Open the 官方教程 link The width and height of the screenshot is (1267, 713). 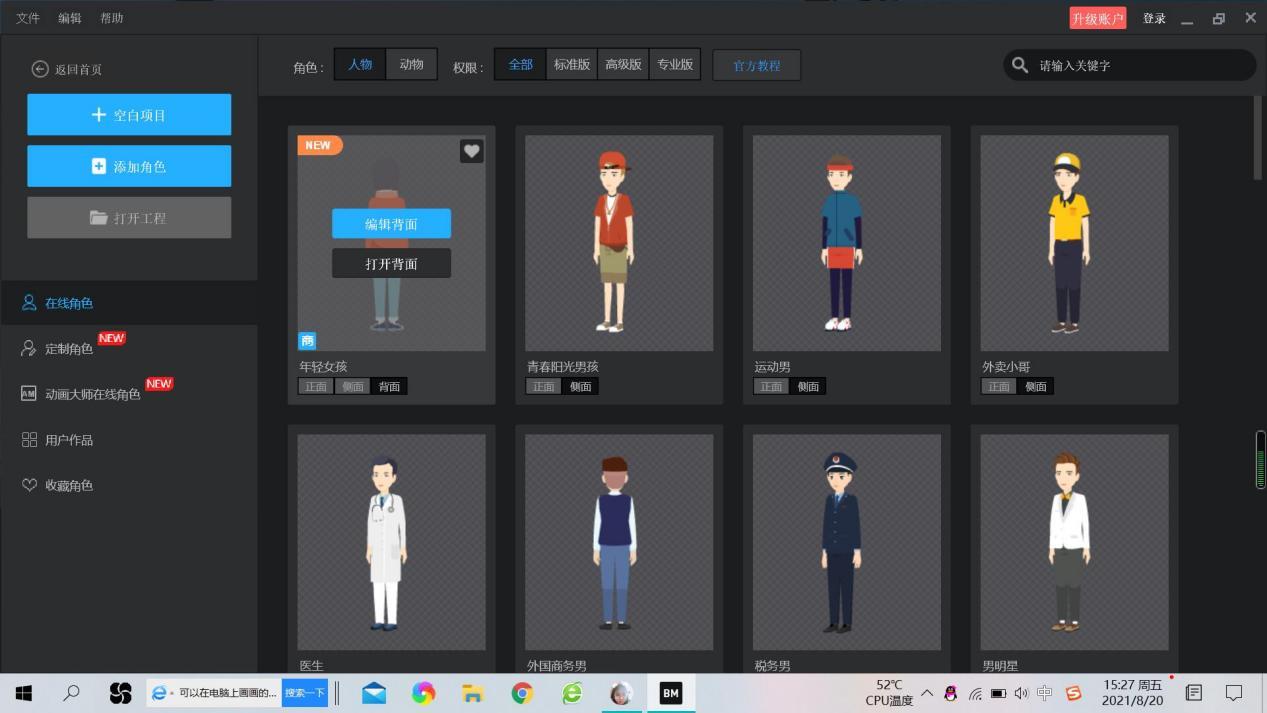[756, 66]
